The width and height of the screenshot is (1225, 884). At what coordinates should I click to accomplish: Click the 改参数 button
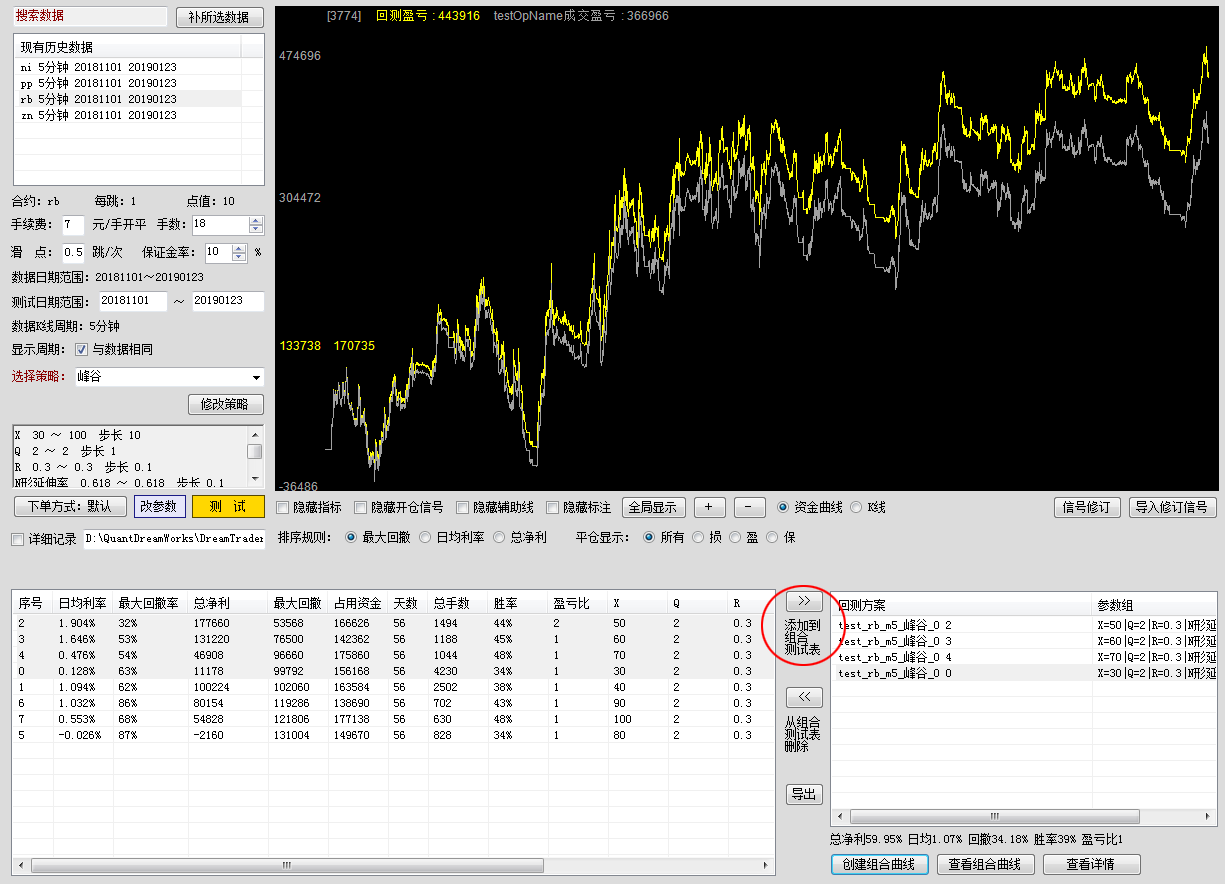coord(158,506)
